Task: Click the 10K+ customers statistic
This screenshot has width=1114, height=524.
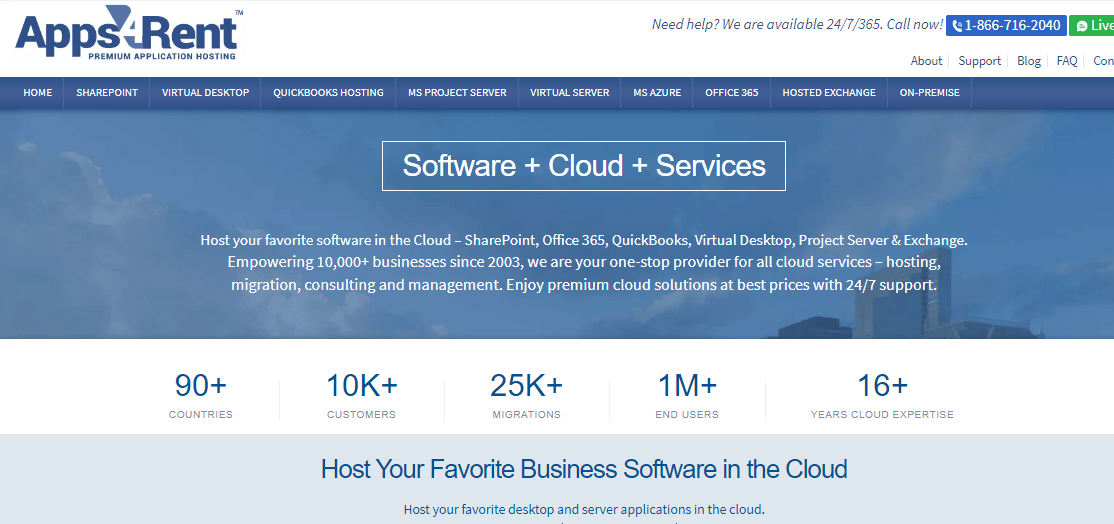Action: coord(362,396)
